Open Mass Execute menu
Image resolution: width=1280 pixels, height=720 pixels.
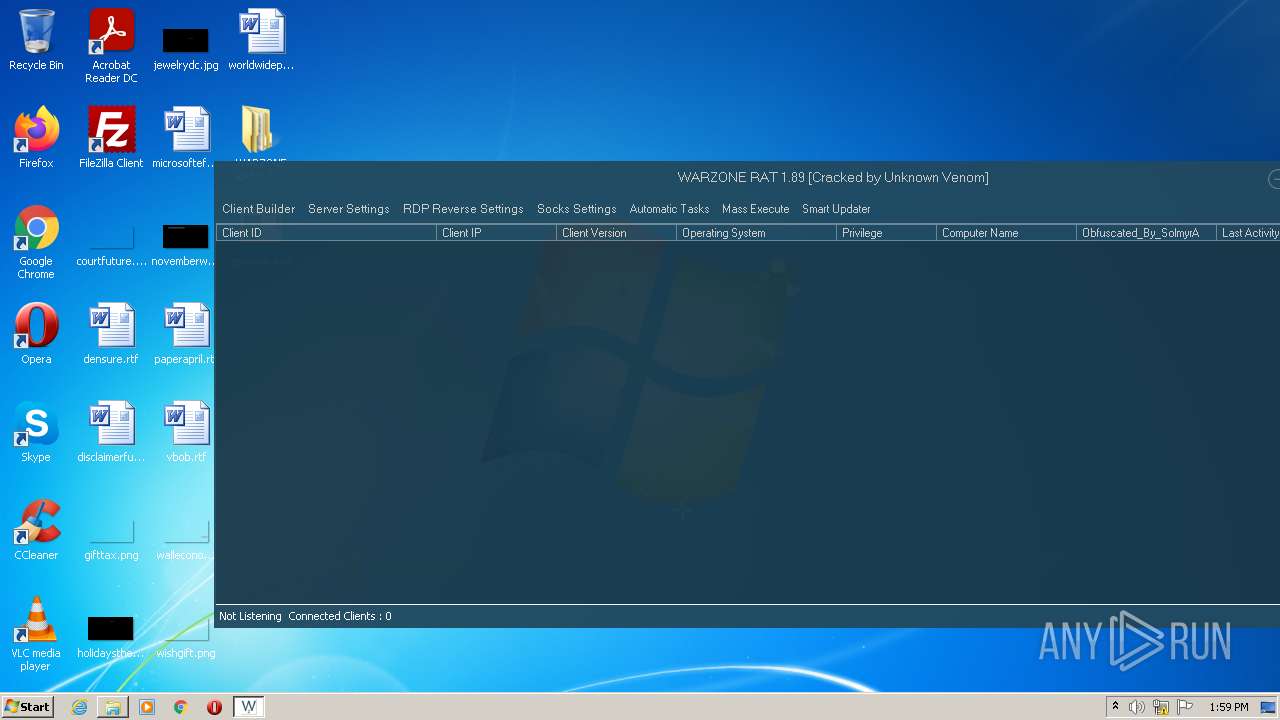[x=755, y=209]
